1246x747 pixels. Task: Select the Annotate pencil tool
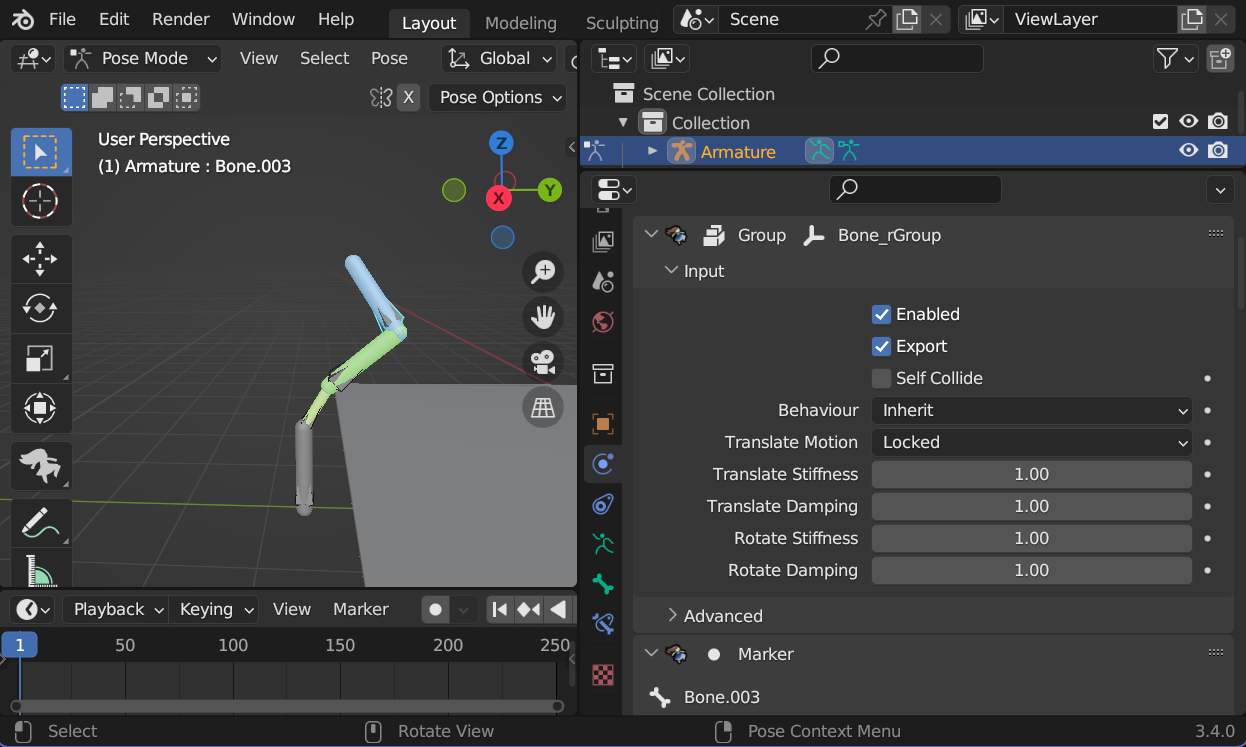point(40,522)
